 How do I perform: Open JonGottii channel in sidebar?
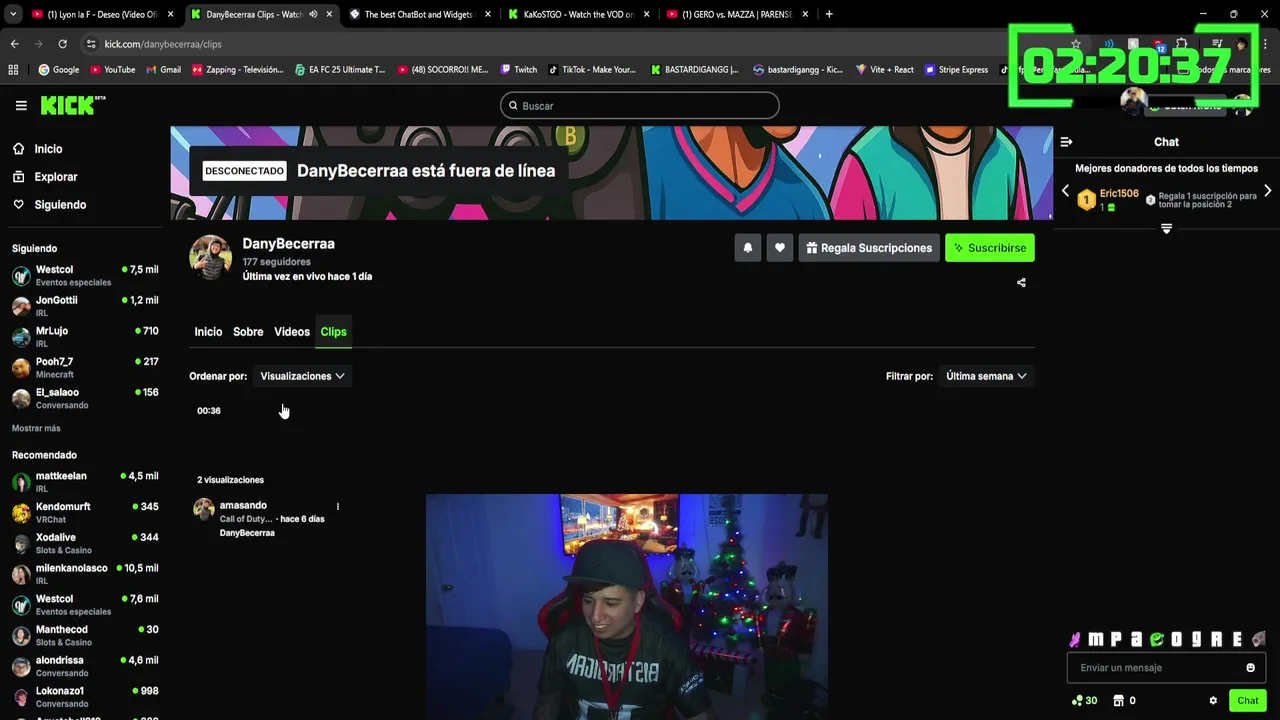click(x=85, y=306)
